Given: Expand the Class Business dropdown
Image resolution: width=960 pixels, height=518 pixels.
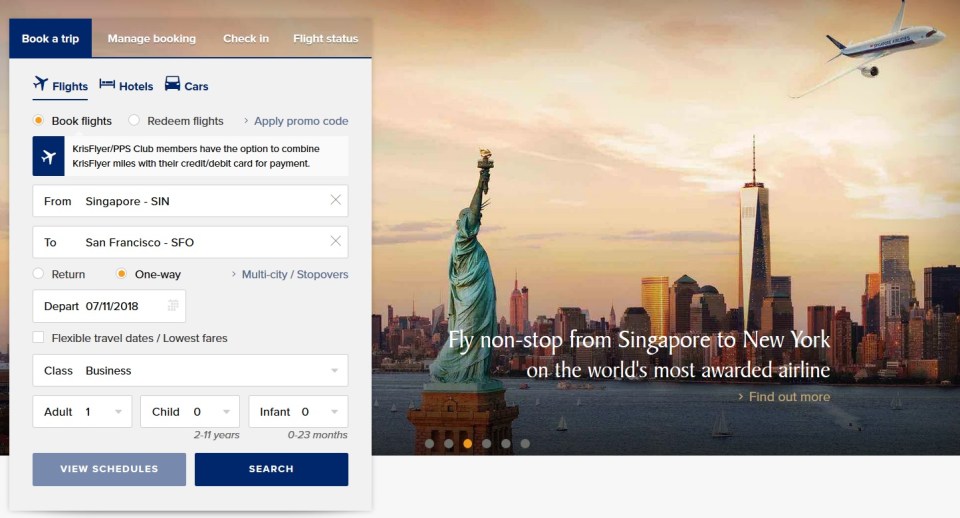Looking at the screenshot, I should (190, 370).
